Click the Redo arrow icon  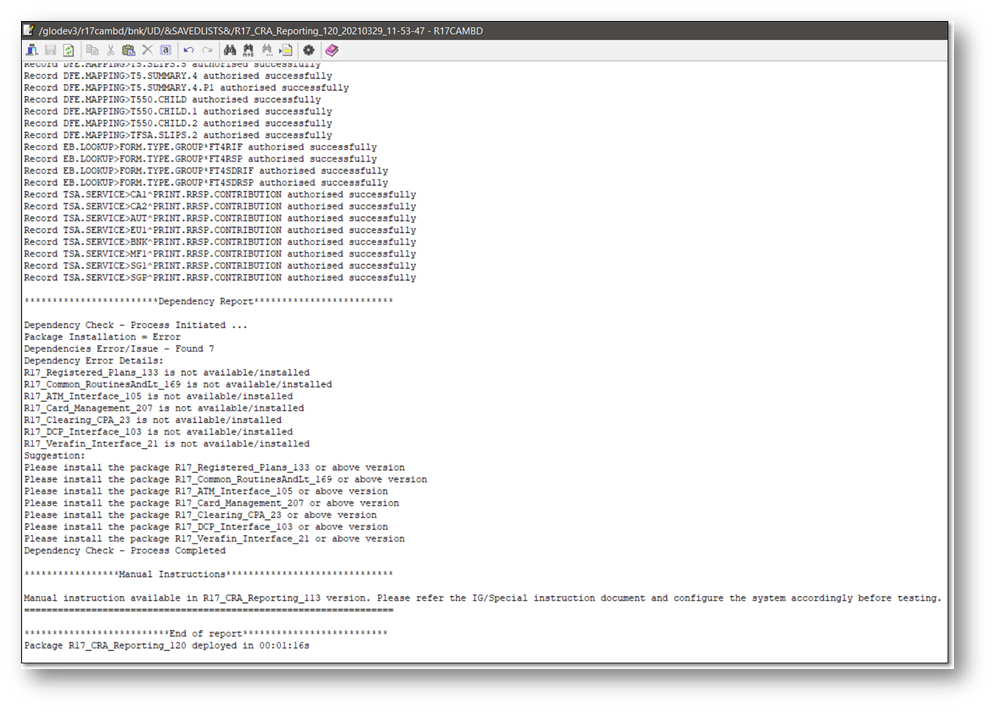[207, 50]
